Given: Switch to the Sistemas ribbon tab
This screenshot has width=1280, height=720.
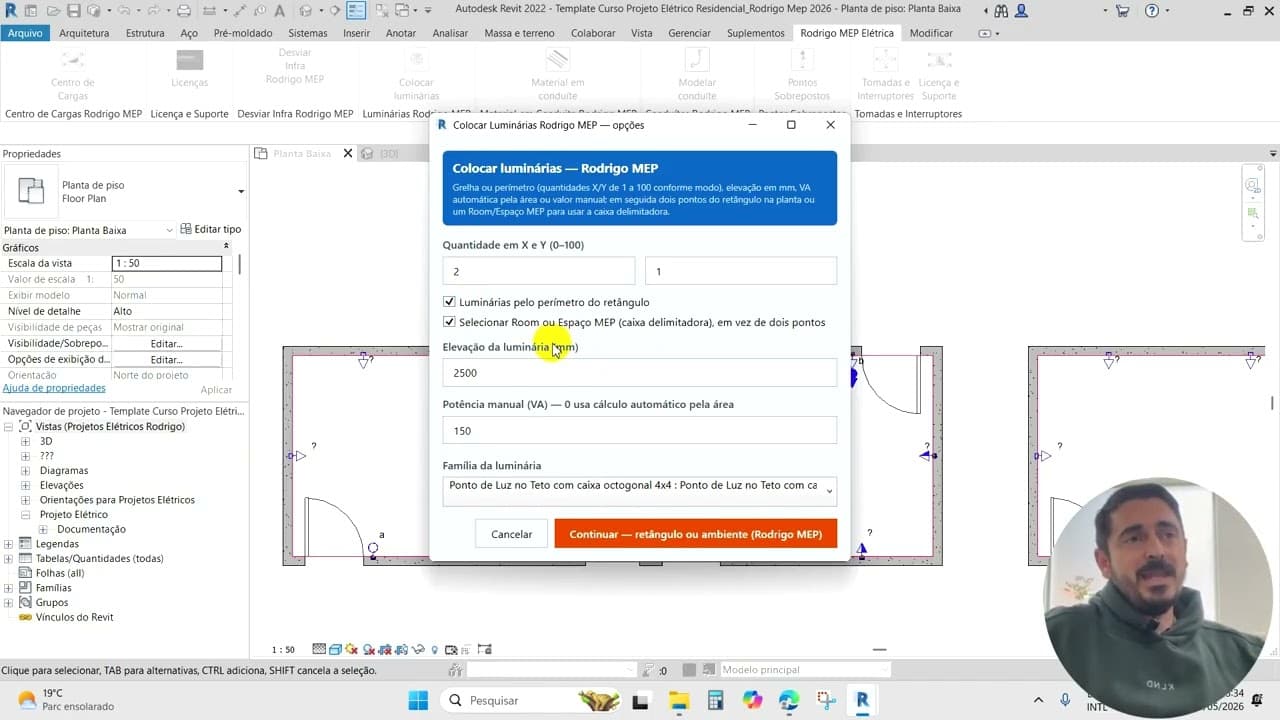Looking at the screenshot, I should (x=308, y=33).
